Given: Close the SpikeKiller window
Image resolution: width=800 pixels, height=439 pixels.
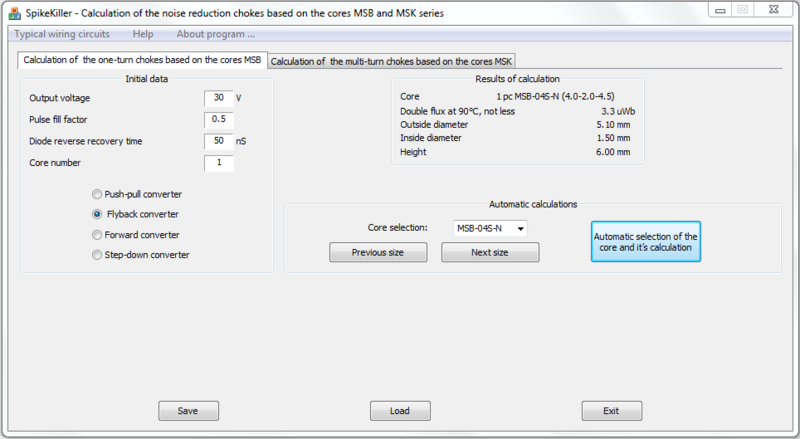Looking at the screenshot, I should (774, 10).
